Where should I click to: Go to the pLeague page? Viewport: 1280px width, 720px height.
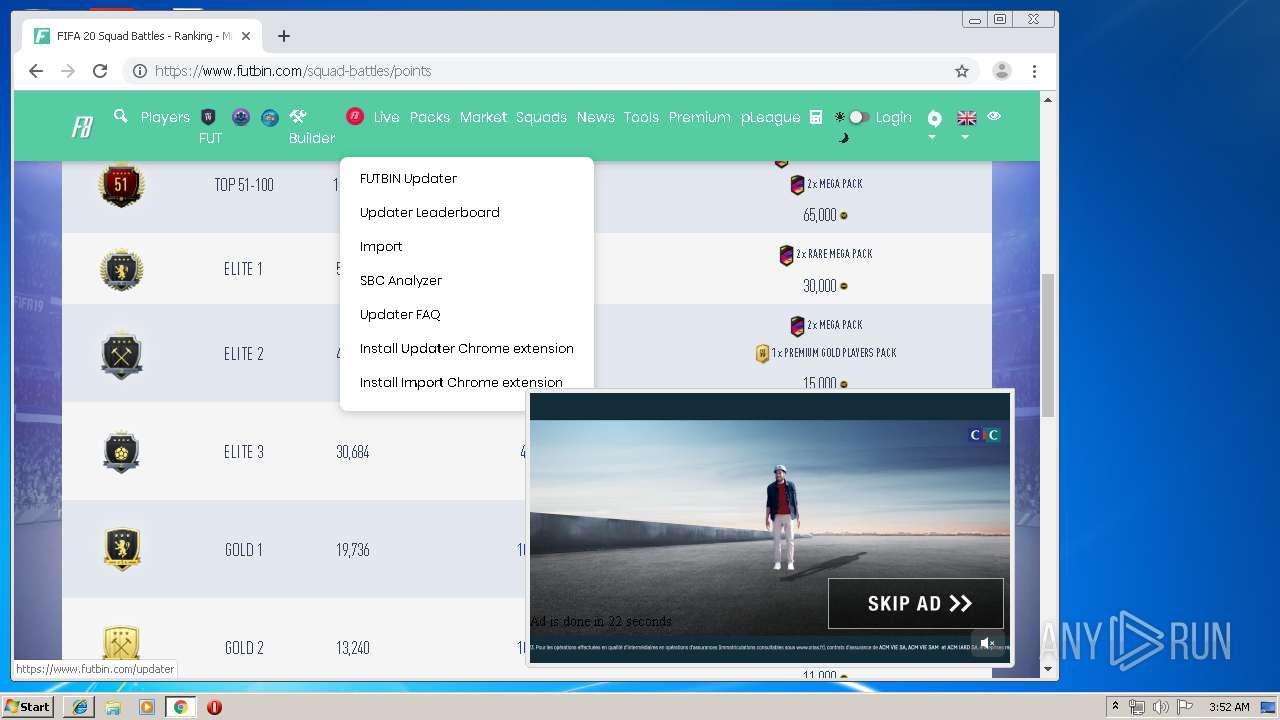point(770,117)
